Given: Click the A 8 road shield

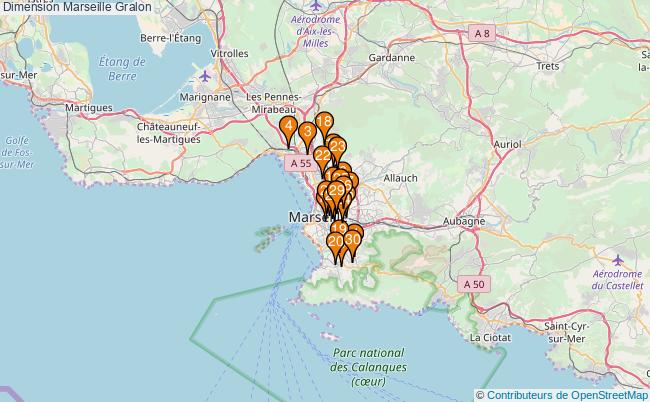Looking at the screenshot, I should point(483,33).
